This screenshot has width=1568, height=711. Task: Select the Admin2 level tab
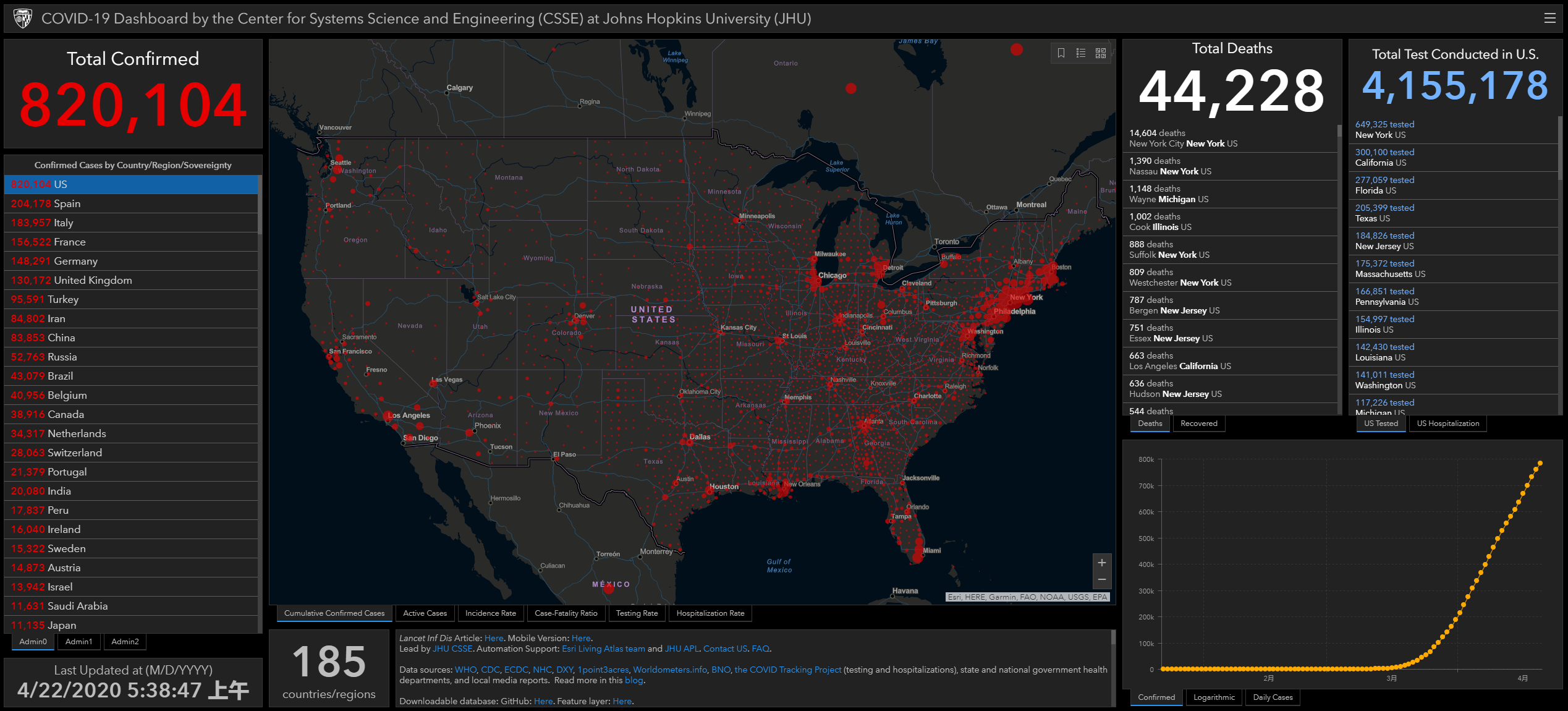125,642
